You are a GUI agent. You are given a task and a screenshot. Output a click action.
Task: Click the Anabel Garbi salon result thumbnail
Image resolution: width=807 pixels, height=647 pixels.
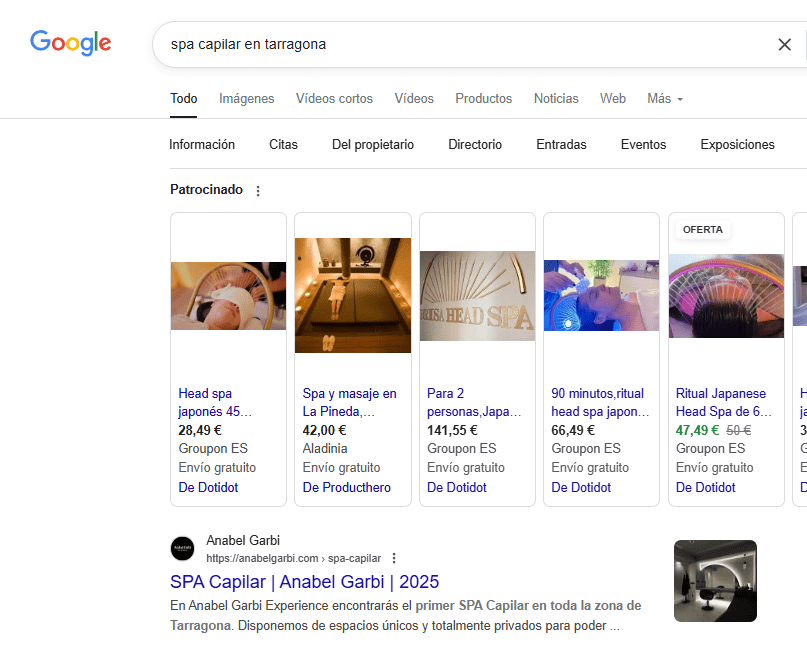tap(715, 581)
